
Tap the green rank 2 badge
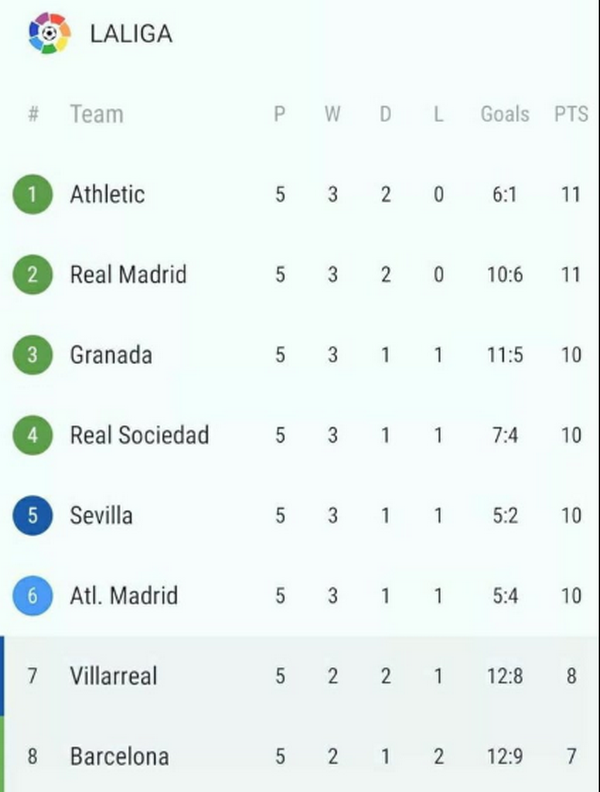[x=33, y=274]
